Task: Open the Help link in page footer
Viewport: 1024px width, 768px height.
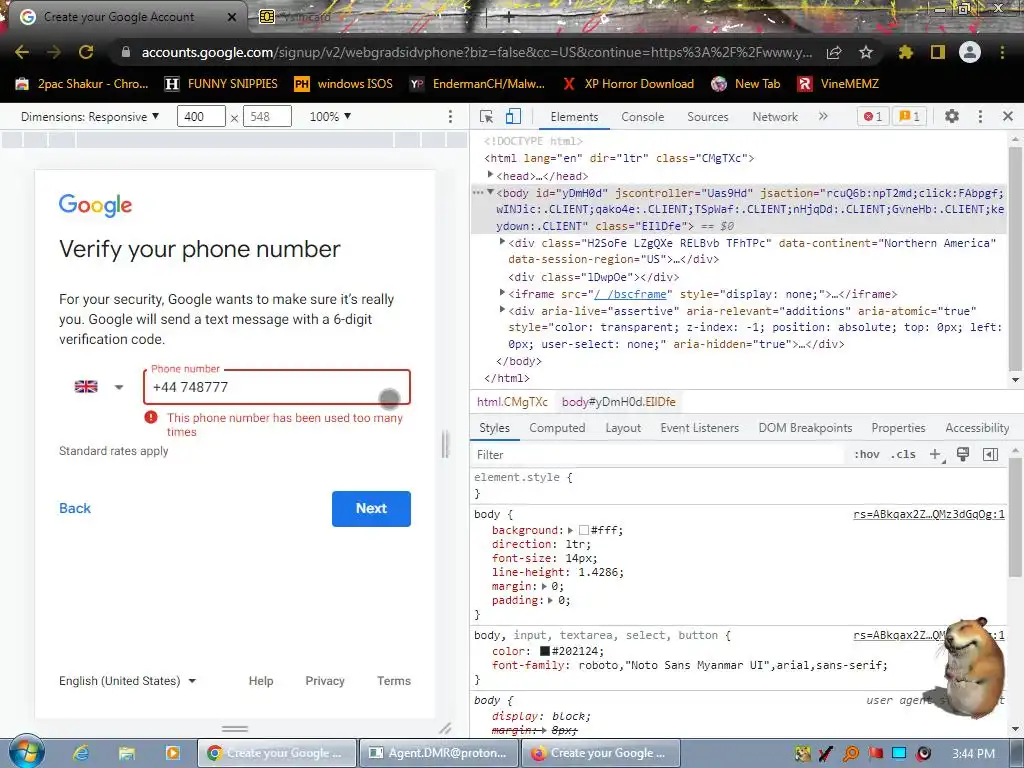Action: tap(261, 680)
